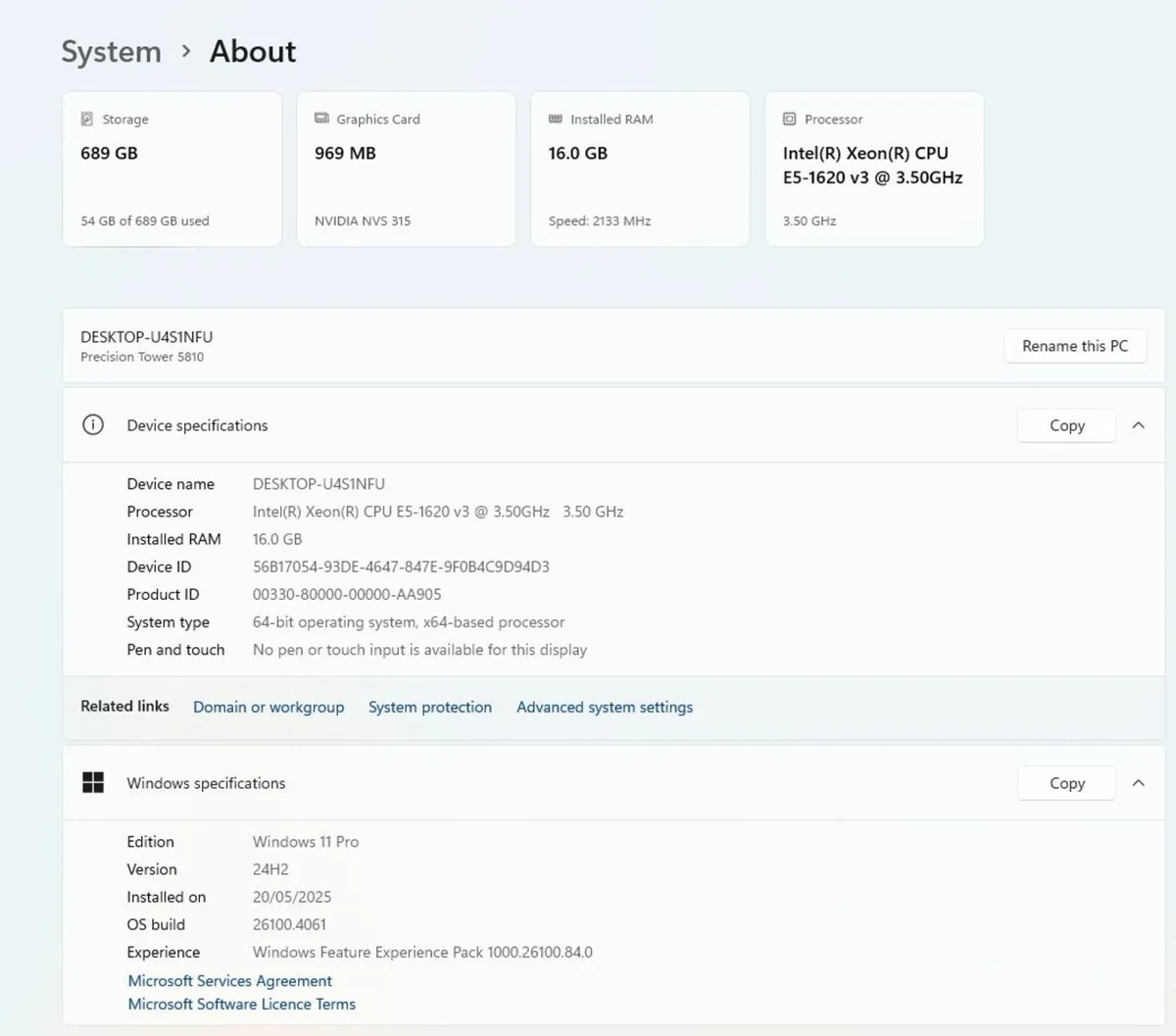The height and width of the screenshot is (1036, 1176).
Task: Select the Edition value Windows 11 Pro
Action: (306, 842)
